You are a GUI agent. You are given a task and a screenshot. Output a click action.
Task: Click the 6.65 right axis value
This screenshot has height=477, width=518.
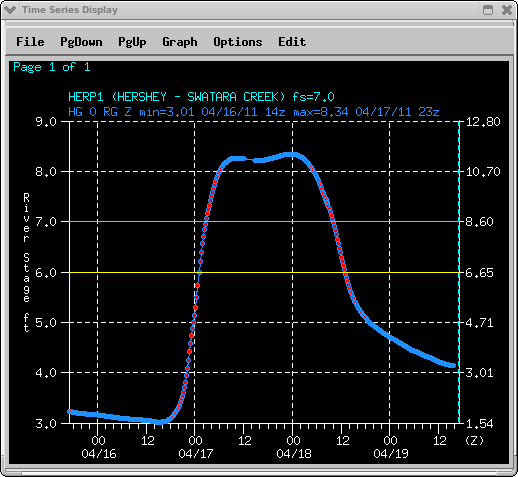[479, 273]
